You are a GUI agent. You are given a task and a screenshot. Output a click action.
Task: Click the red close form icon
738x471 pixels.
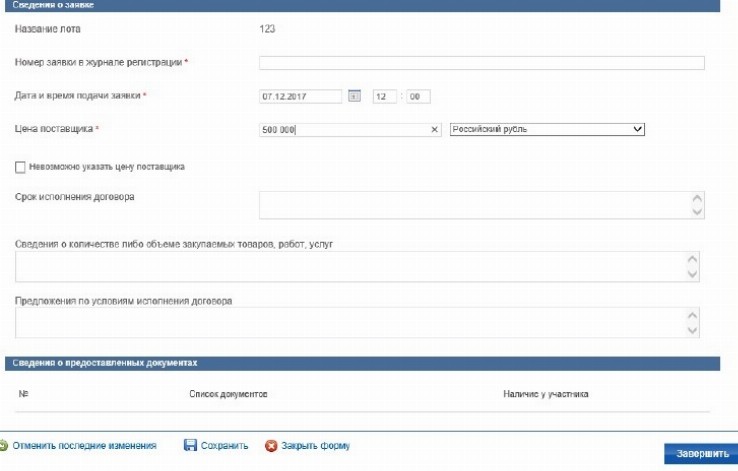(270, 445)
